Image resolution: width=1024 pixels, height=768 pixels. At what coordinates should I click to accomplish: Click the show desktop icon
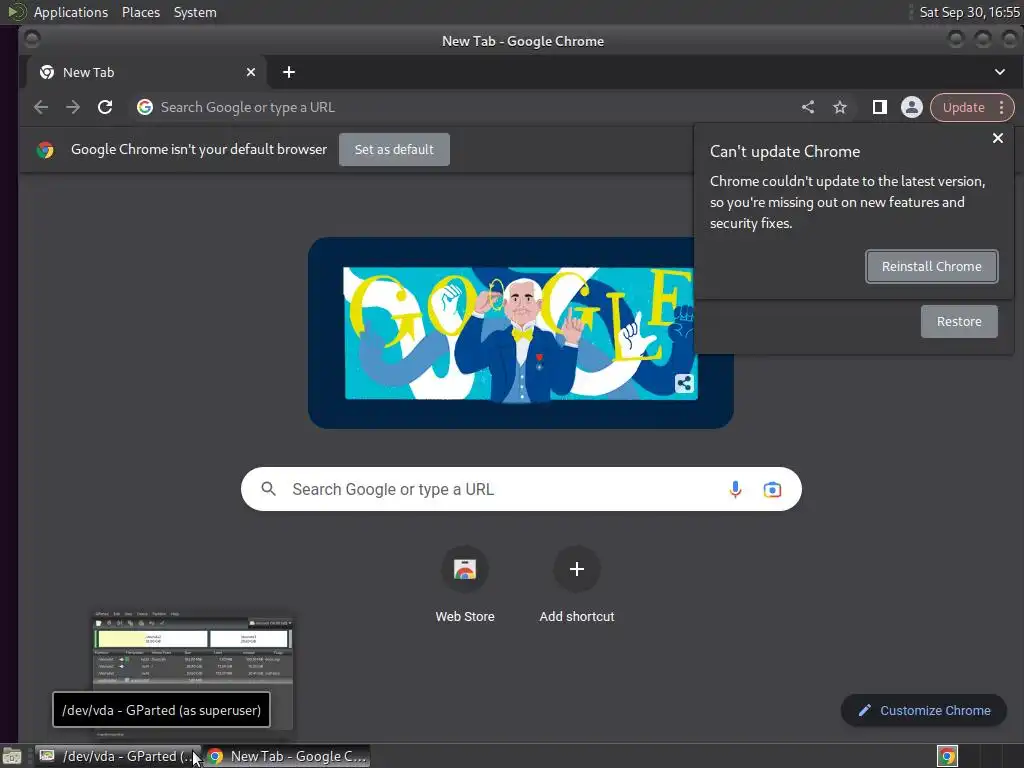click(12, 756)
